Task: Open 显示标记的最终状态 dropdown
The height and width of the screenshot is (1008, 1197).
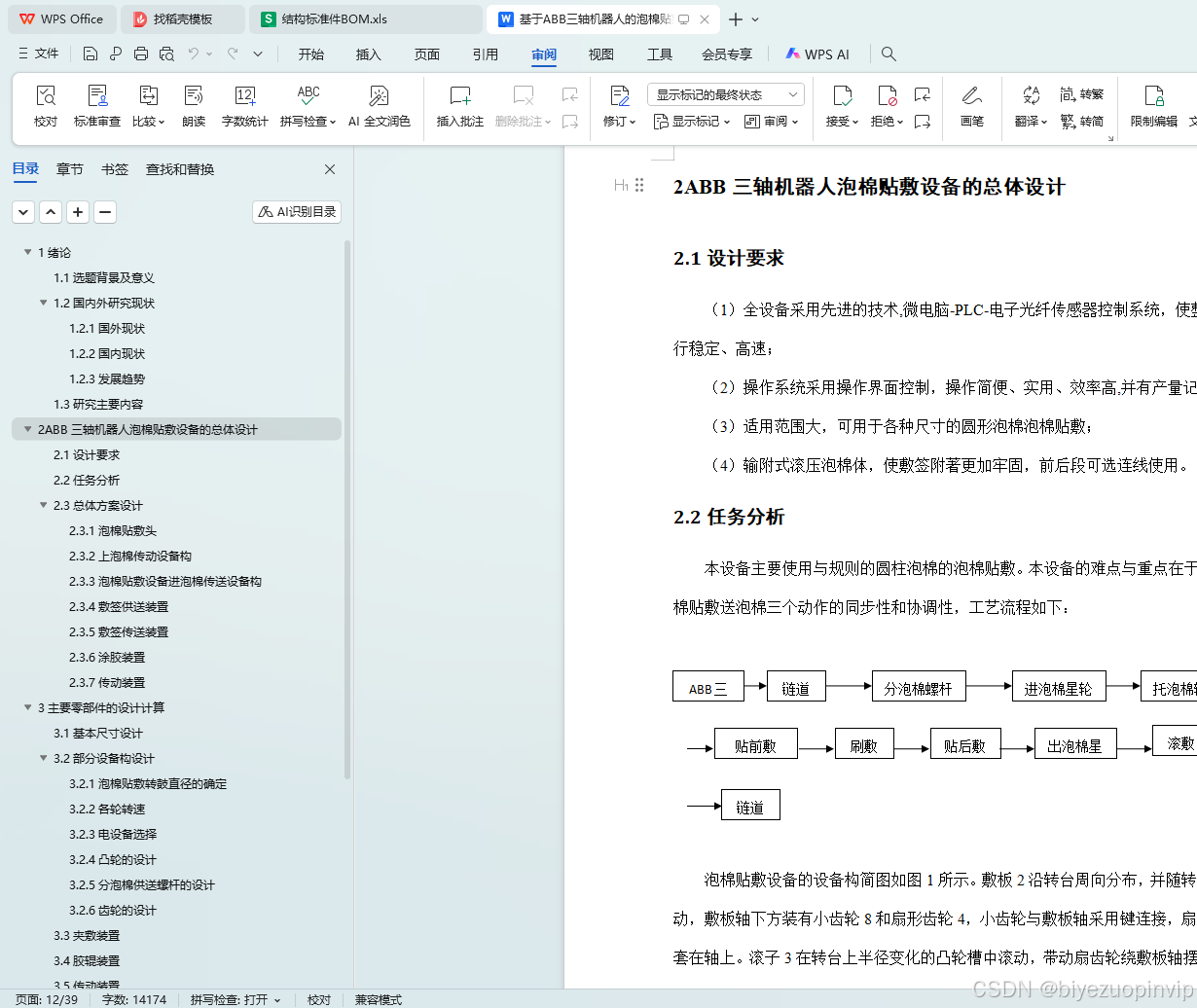Action: point(726,94)
